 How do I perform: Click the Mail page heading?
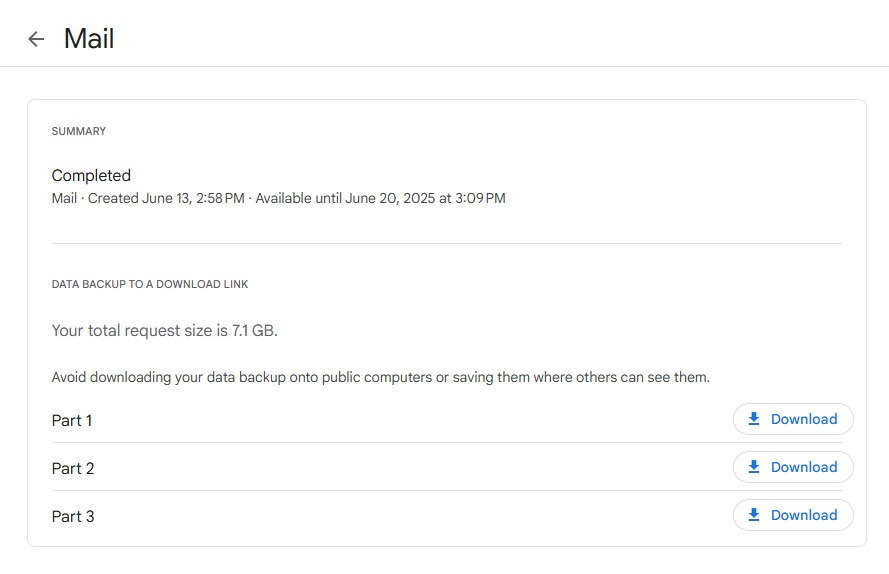pos(89,39)
